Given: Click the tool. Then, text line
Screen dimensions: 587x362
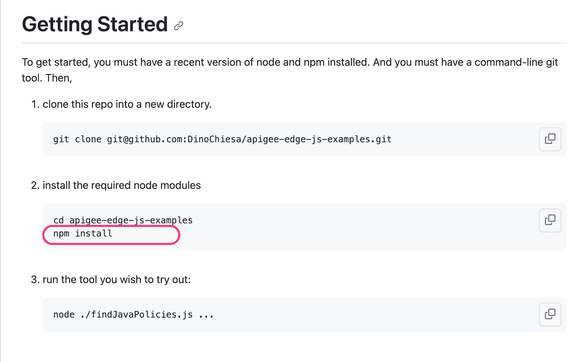Looking at the screenshot, I should [x=47, y=78].
